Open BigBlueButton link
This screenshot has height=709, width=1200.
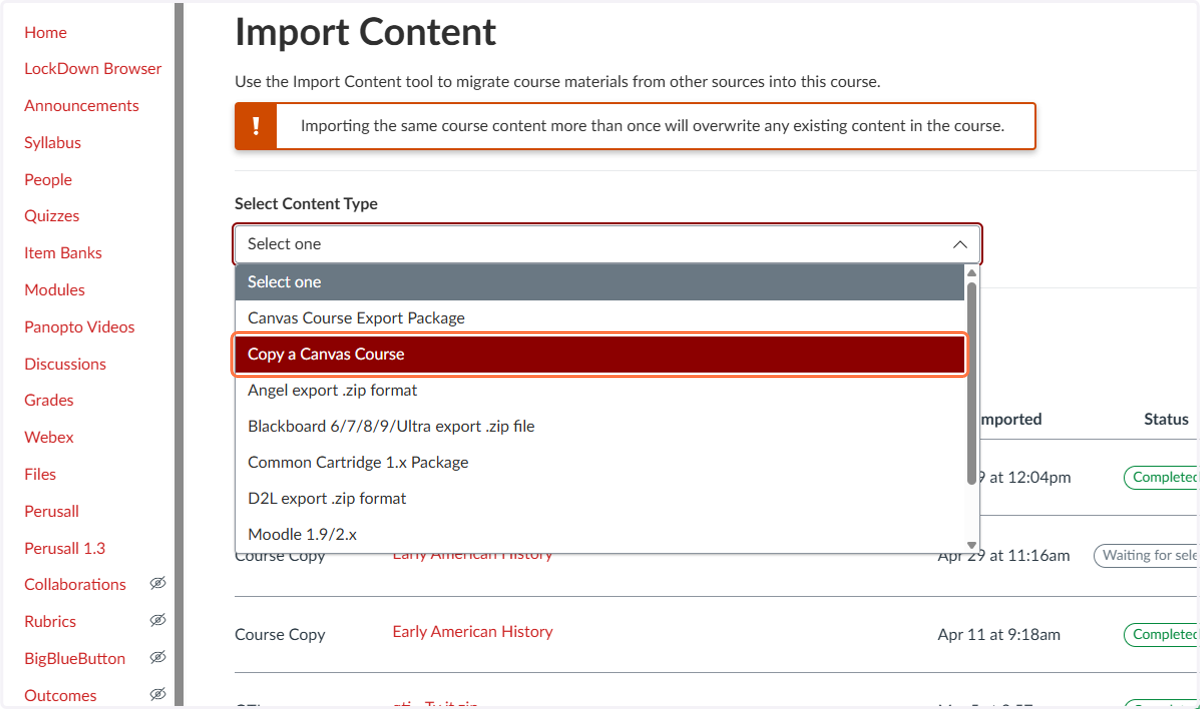tap(75, 658)
